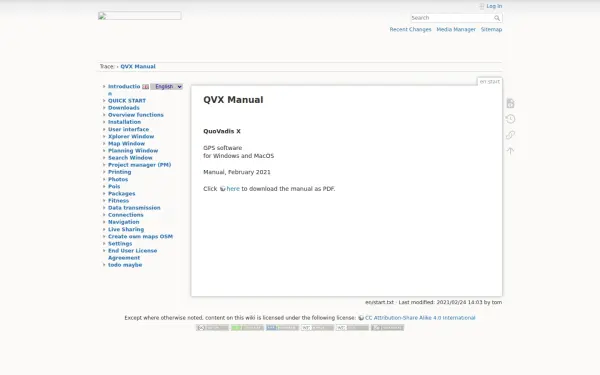Open Map Window in sidebar
The width and height of the screenshot is (600, 375).
click(x=126, y=143)
